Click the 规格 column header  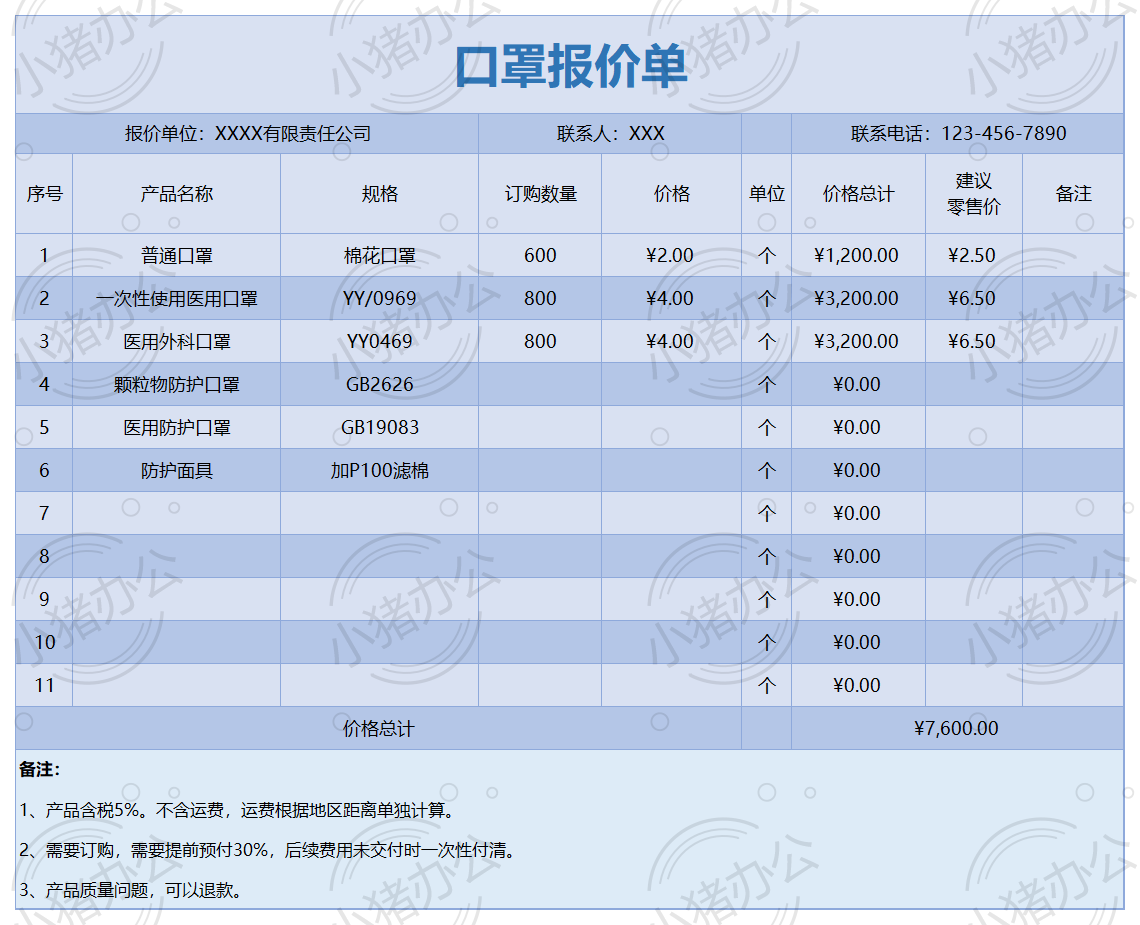pyautogui.click(x=380, y=193)
